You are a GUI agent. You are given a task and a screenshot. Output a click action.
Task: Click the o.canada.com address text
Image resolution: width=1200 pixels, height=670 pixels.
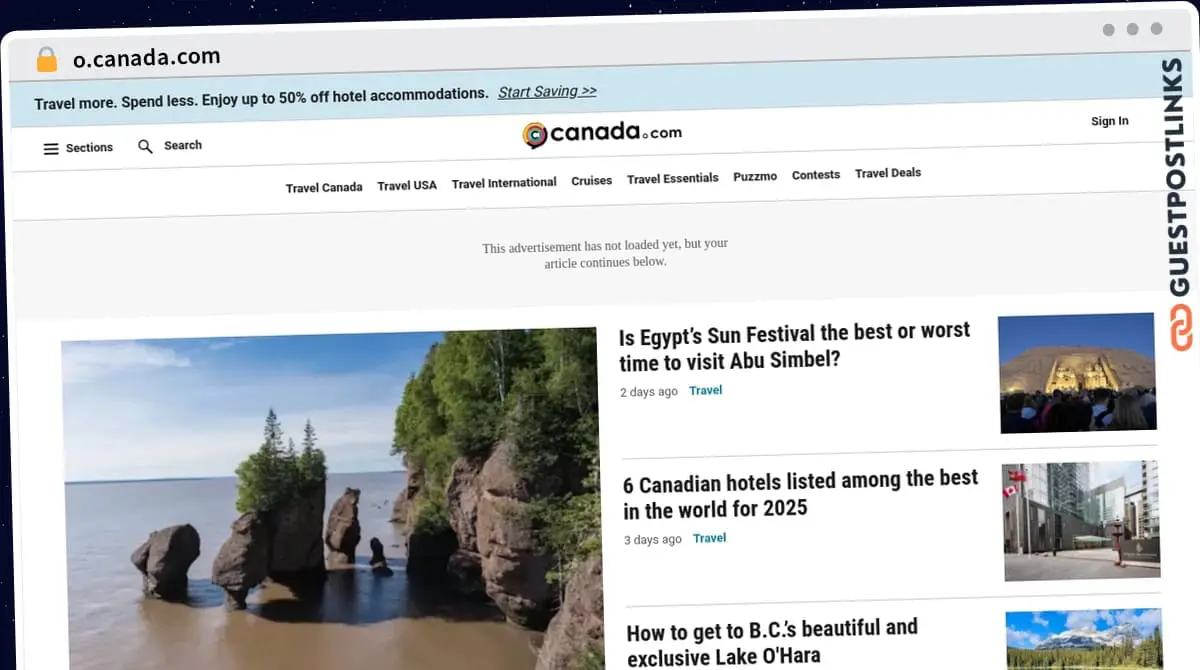147,57
